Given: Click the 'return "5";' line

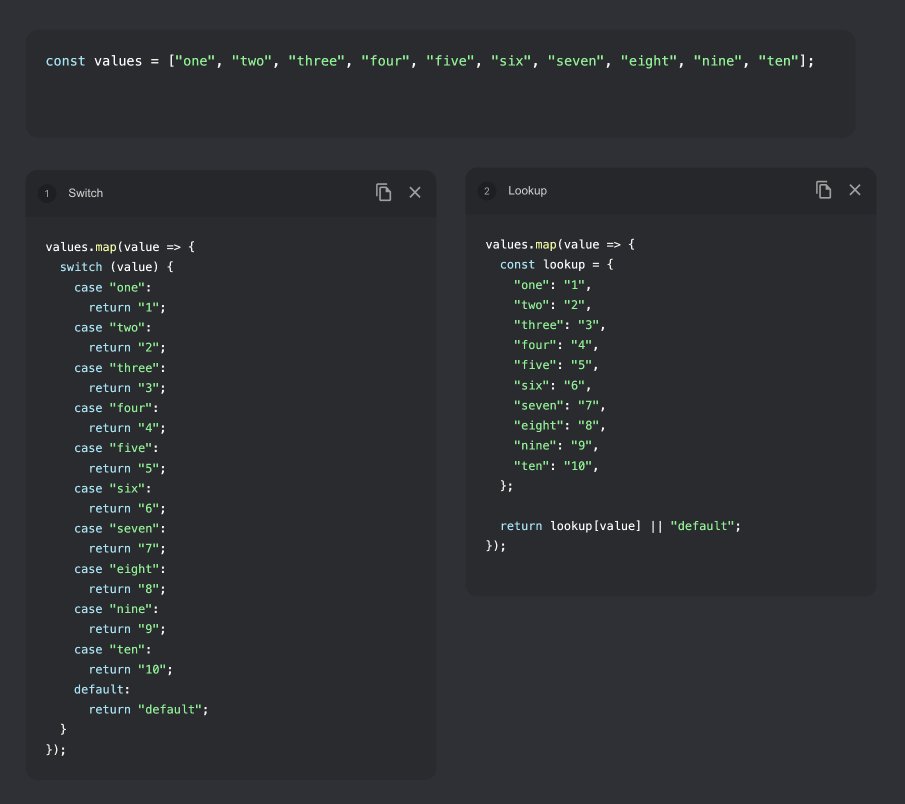Looking at the screenshot, I should (127, 468).
